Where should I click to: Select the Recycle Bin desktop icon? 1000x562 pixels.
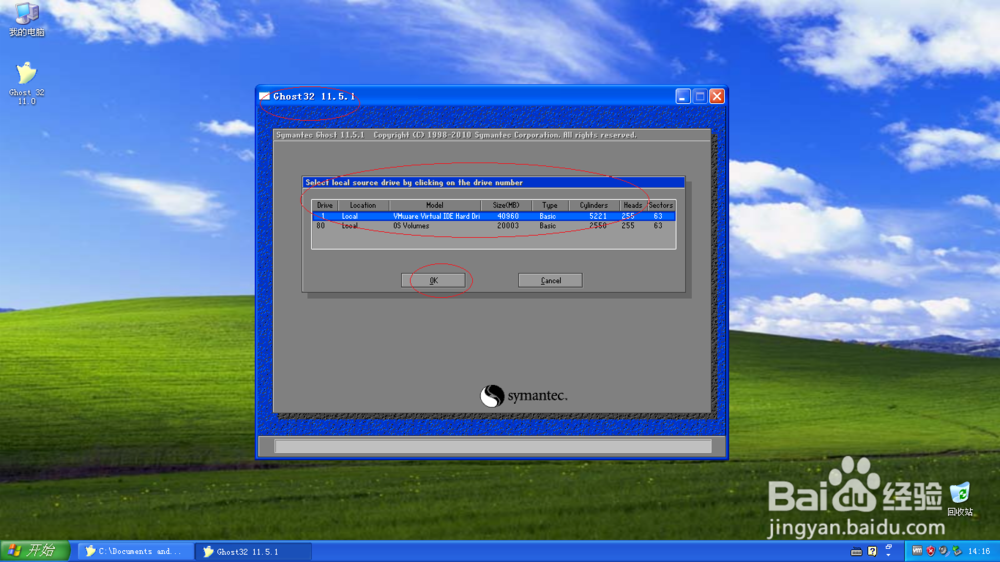click(960, 499)
